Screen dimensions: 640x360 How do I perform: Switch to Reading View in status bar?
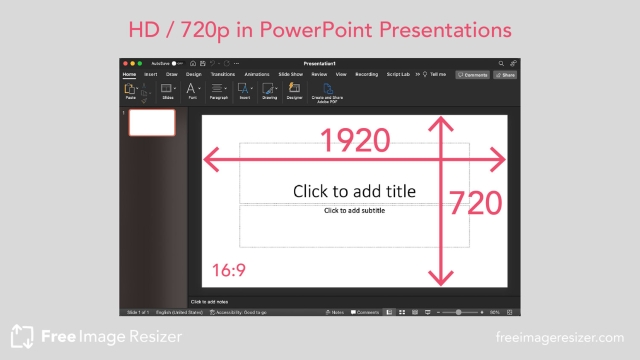(415, 312)
